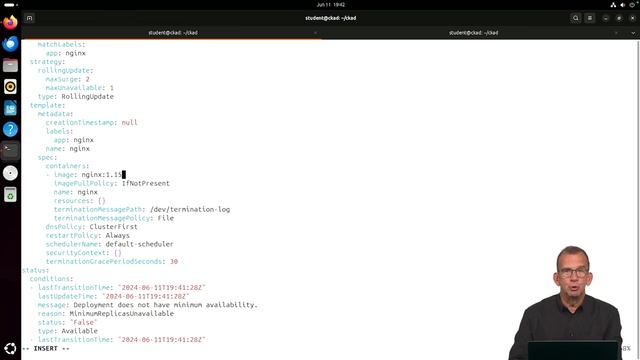Click the creationTimestamp null value
Viewport: 640px width, 360px height.
[x=129, y=122]
